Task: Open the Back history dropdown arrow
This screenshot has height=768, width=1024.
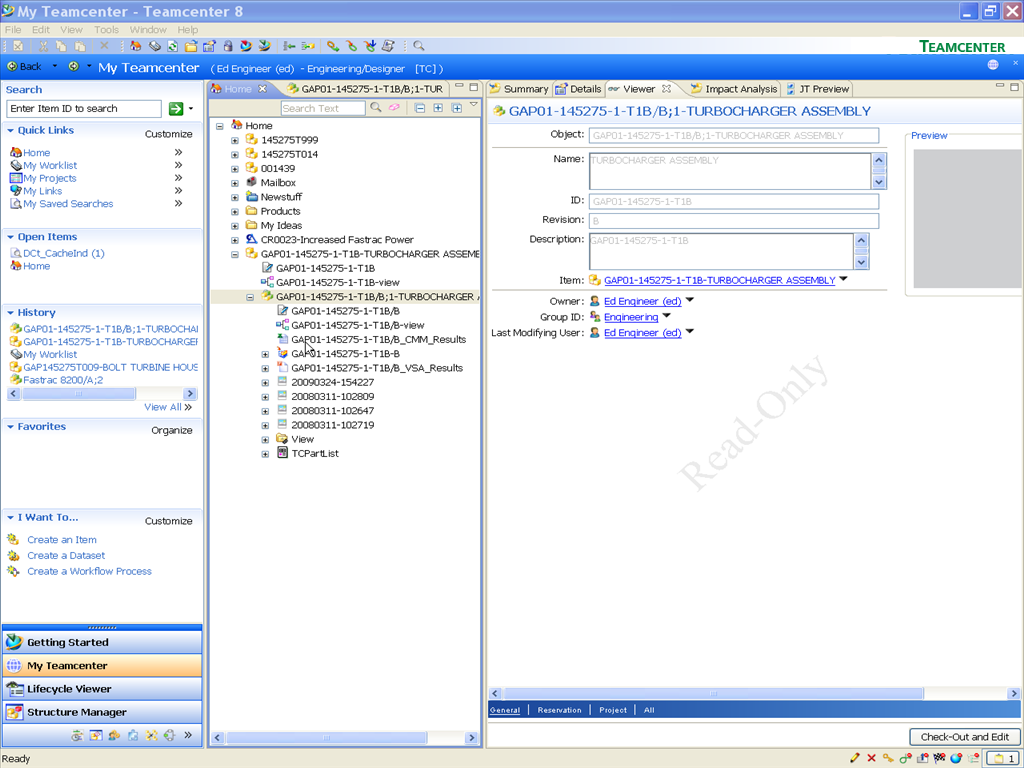Action: click(55, 66)
